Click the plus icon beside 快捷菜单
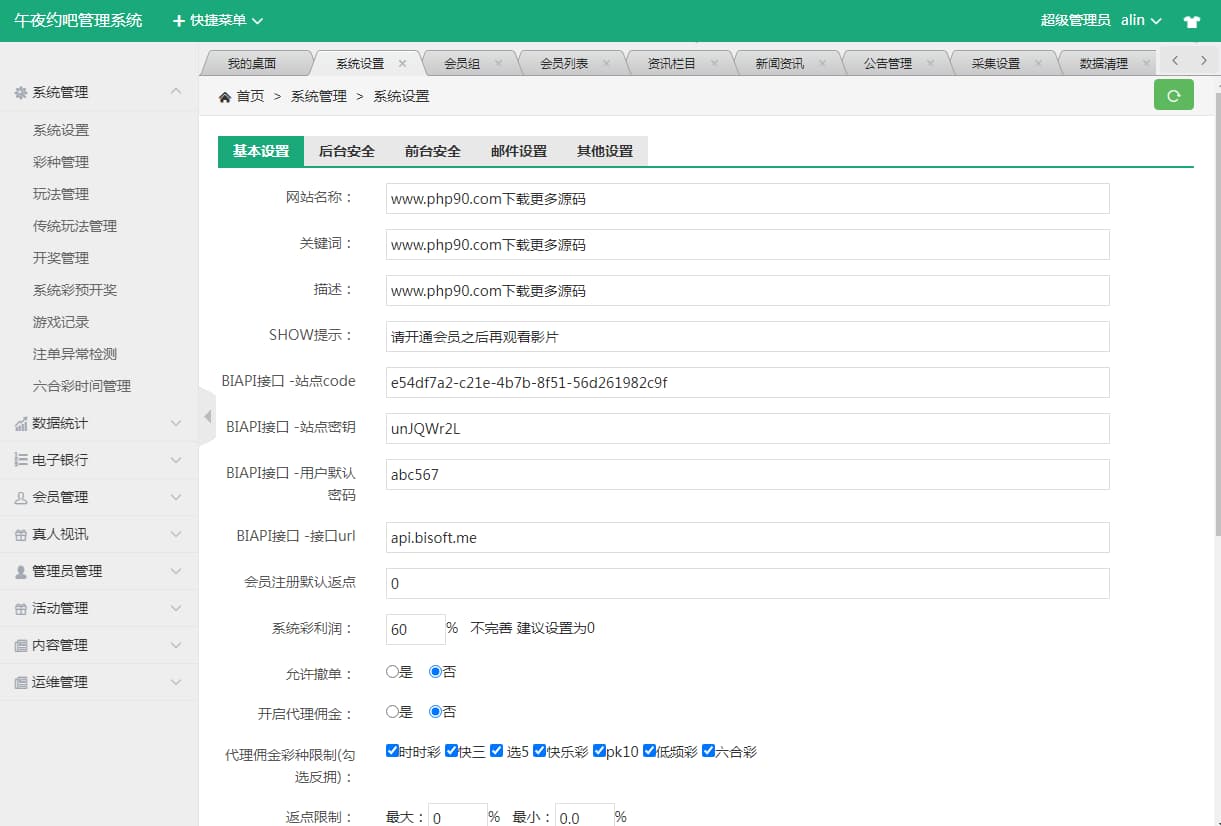Viewport: 1221px width, 826px height. point(179,21)
